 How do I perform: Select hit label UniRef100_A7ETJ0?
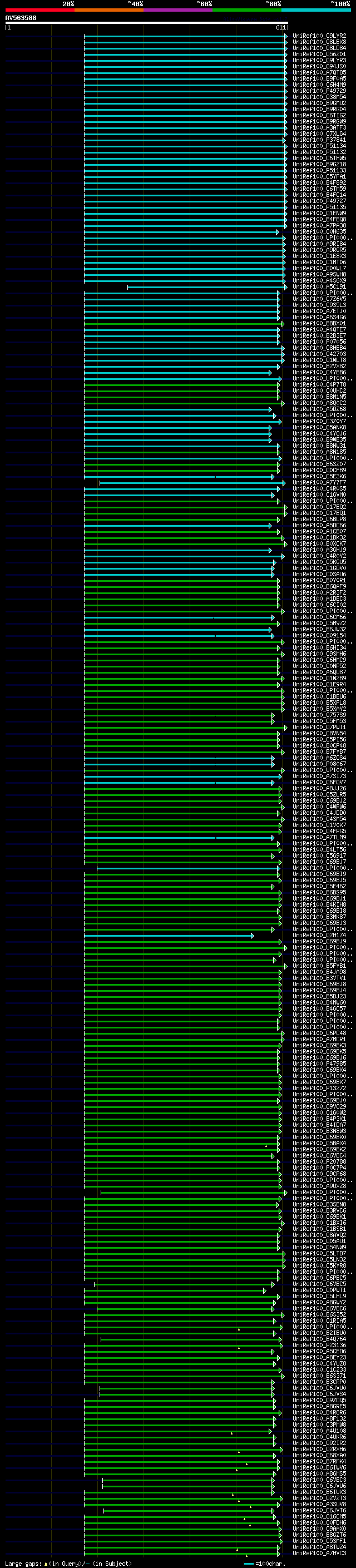click(x=319, y=311)
